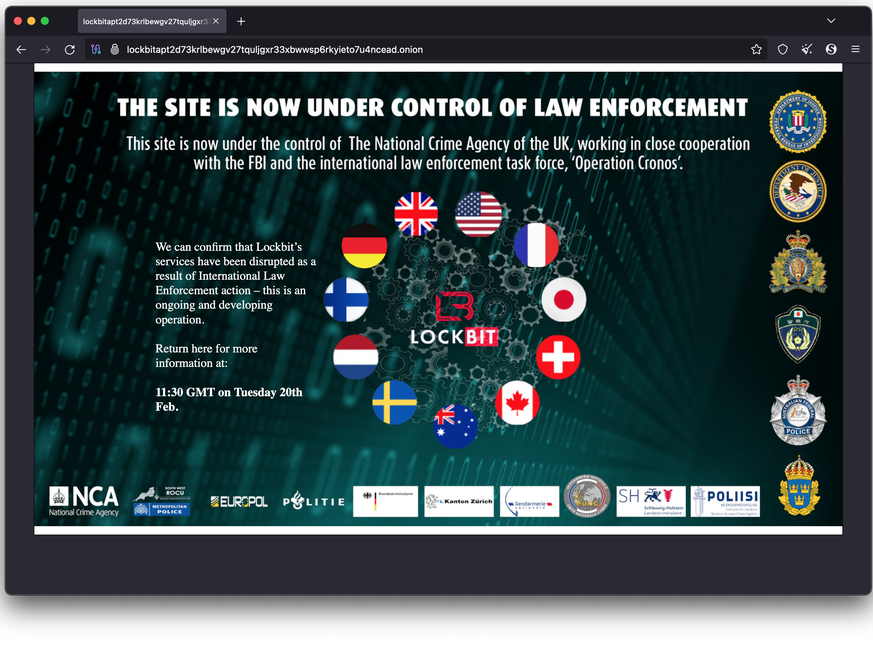Click the German flag circle
Screen dimensions: 873x645
click(x=364, y=246)
